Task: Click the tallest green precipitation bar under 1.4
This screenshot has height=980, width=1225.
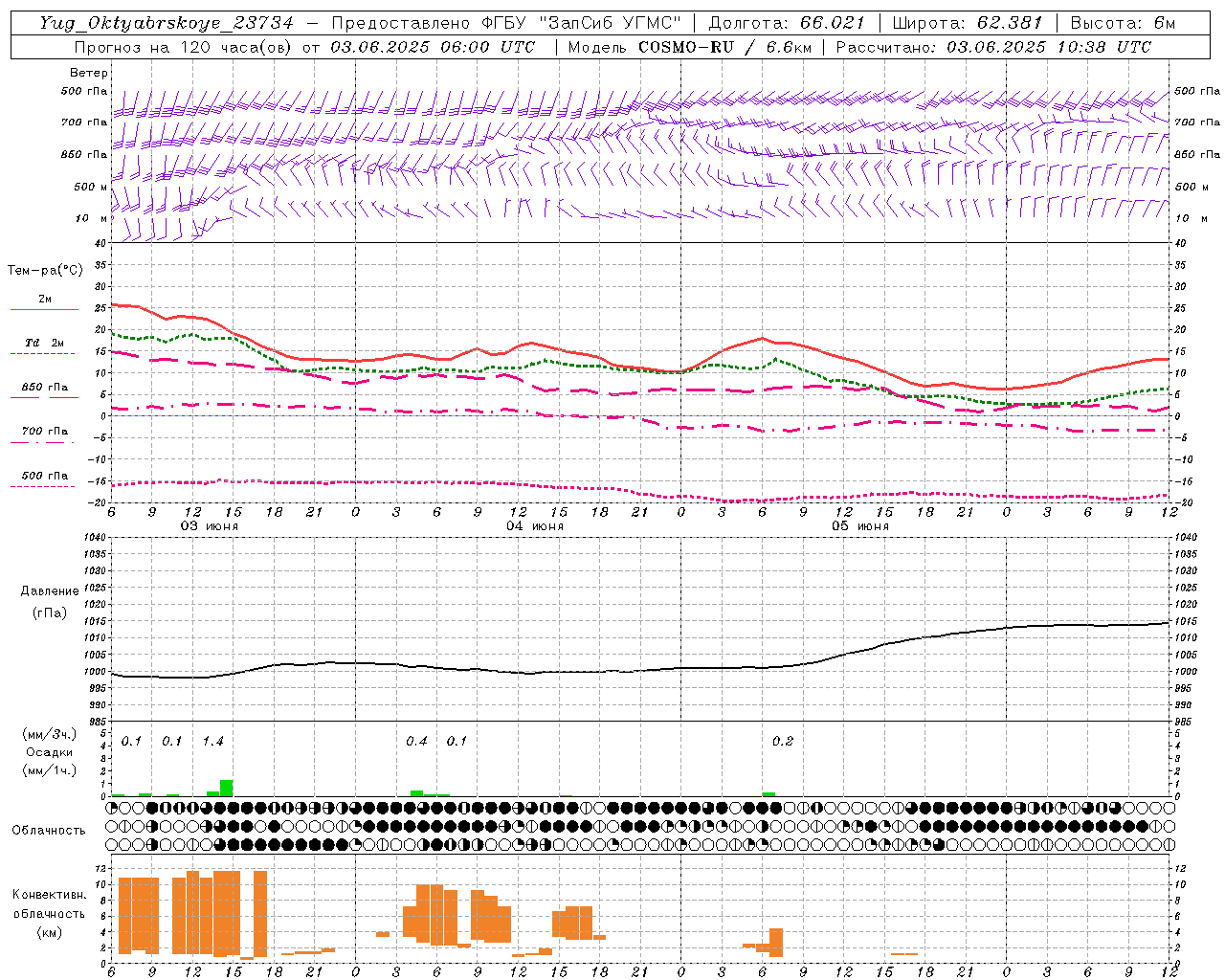Action: click(x=227, y=789)
